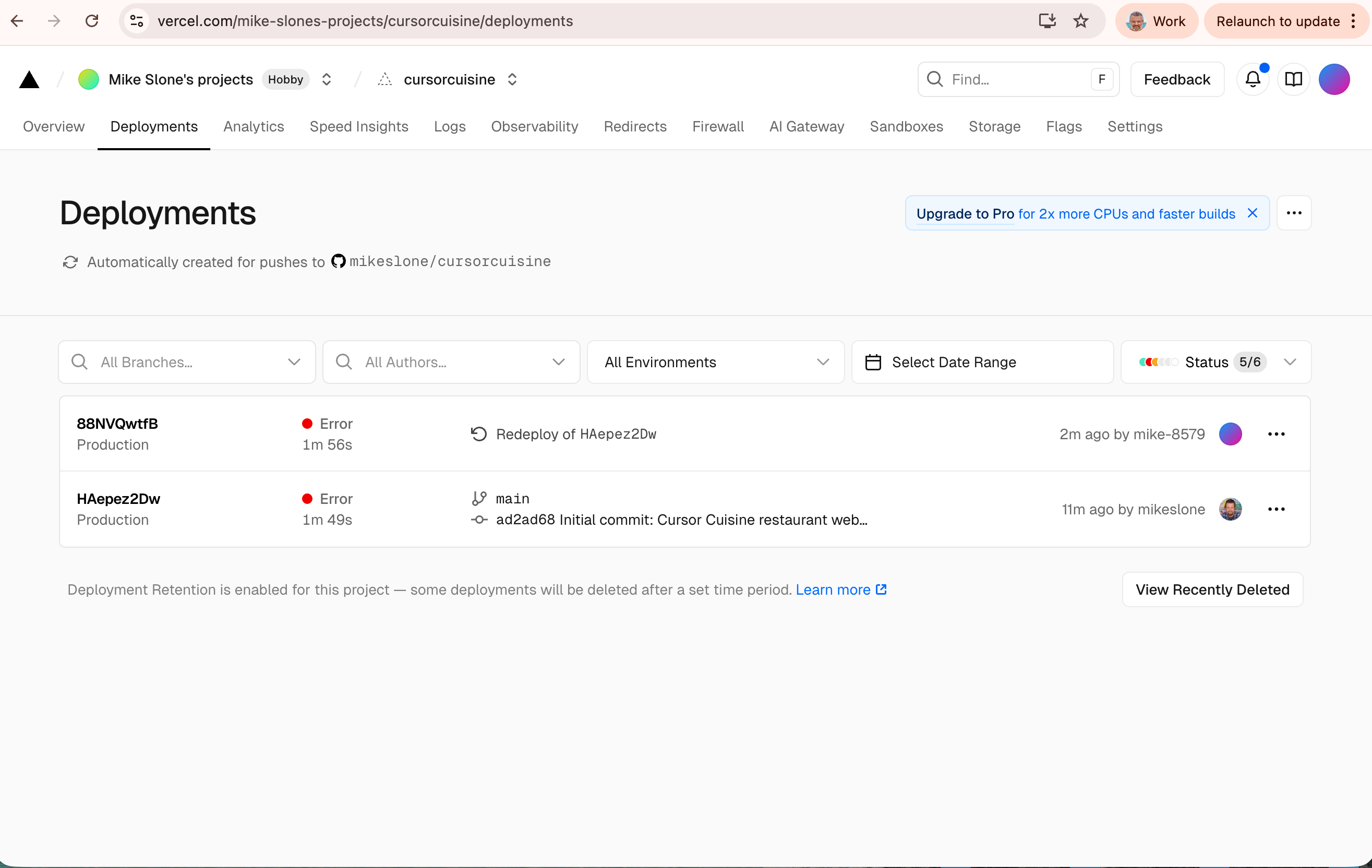Image resolution: width=1372 pixels, height=868 pixels.
Task: Open the documentation book icon
Action: pyautogui.click(x=1293, y=79)
